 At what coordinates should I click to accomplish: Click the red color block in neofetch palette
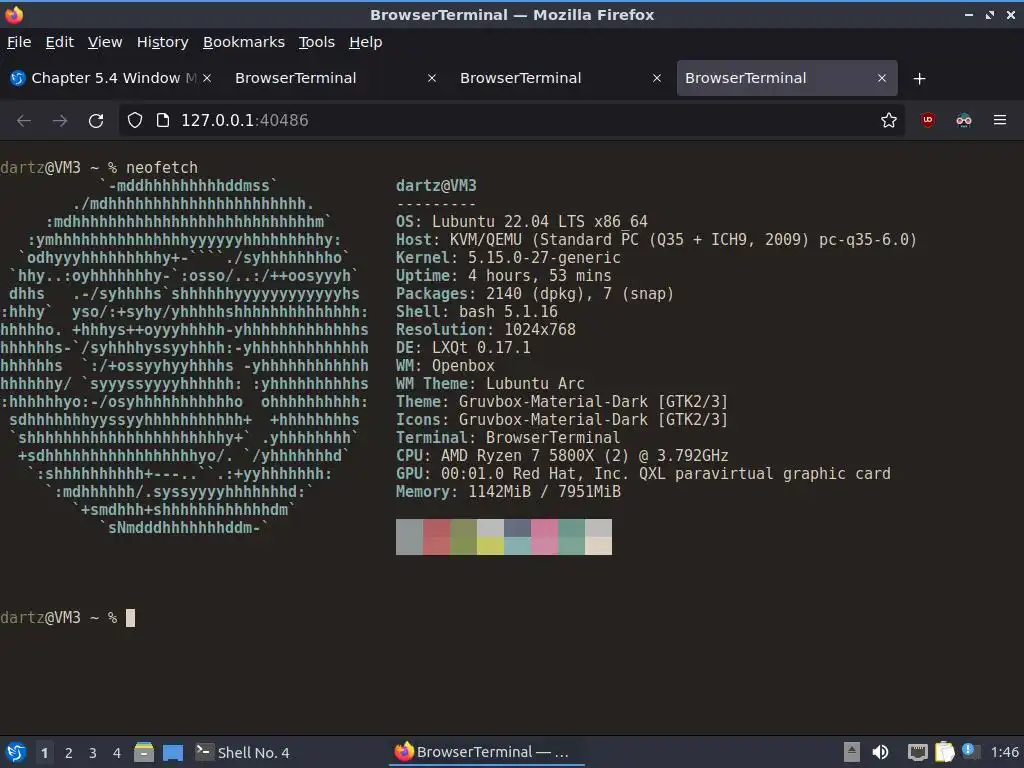click(x=436, y=537)
